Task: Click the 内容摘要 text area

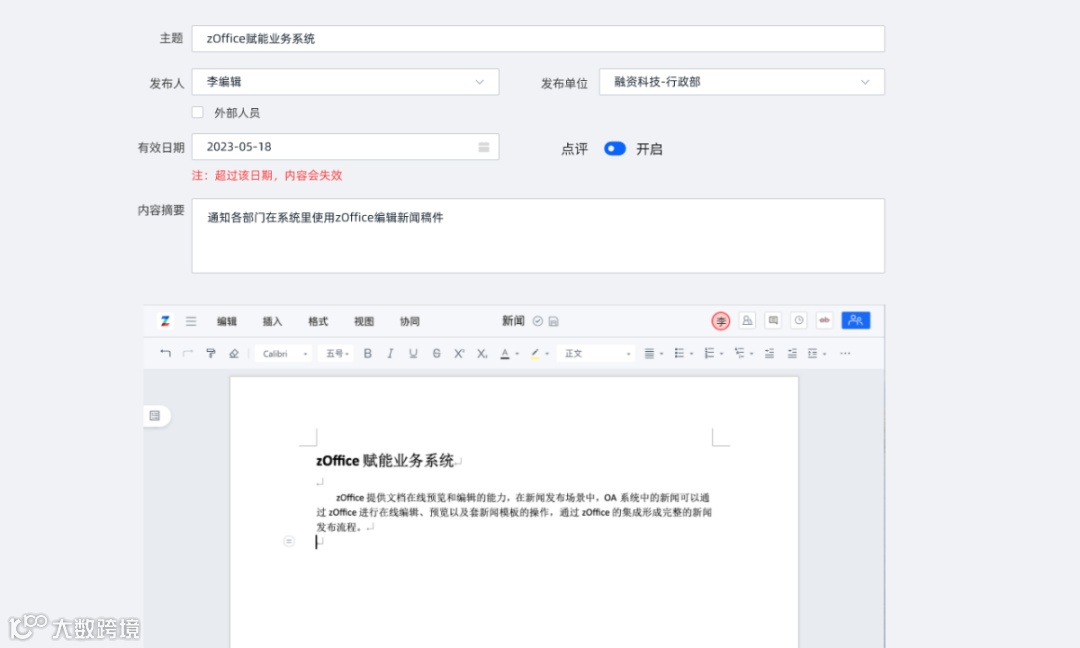Action: (x=538, y=236)
